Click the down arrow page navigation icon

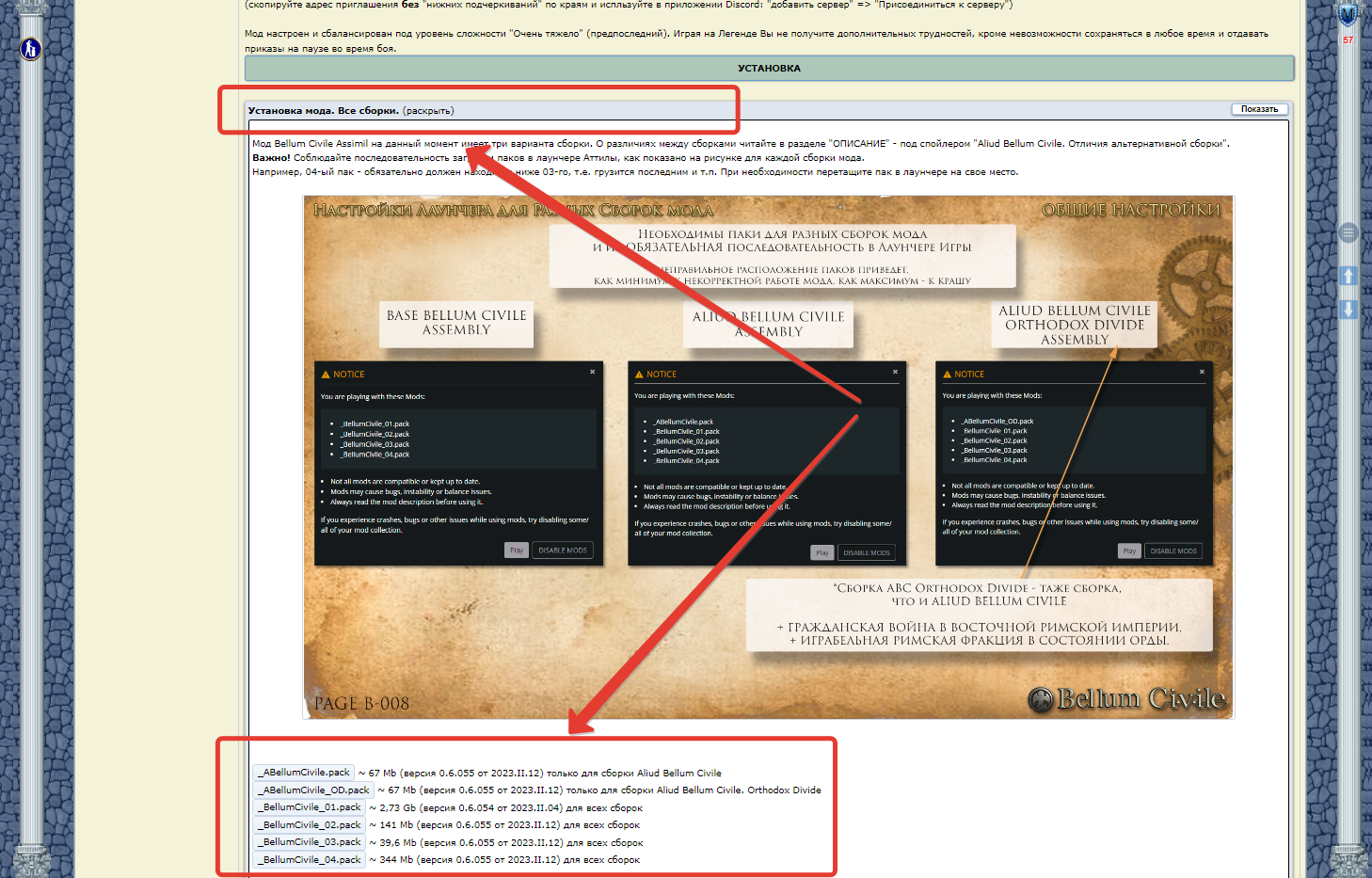pyautogui.click(x=1348, y=310)
